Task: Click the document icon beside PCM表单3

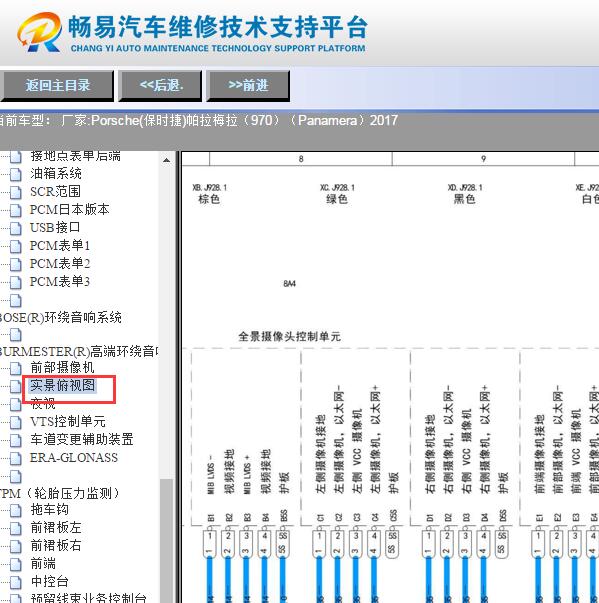Action: 16,282
